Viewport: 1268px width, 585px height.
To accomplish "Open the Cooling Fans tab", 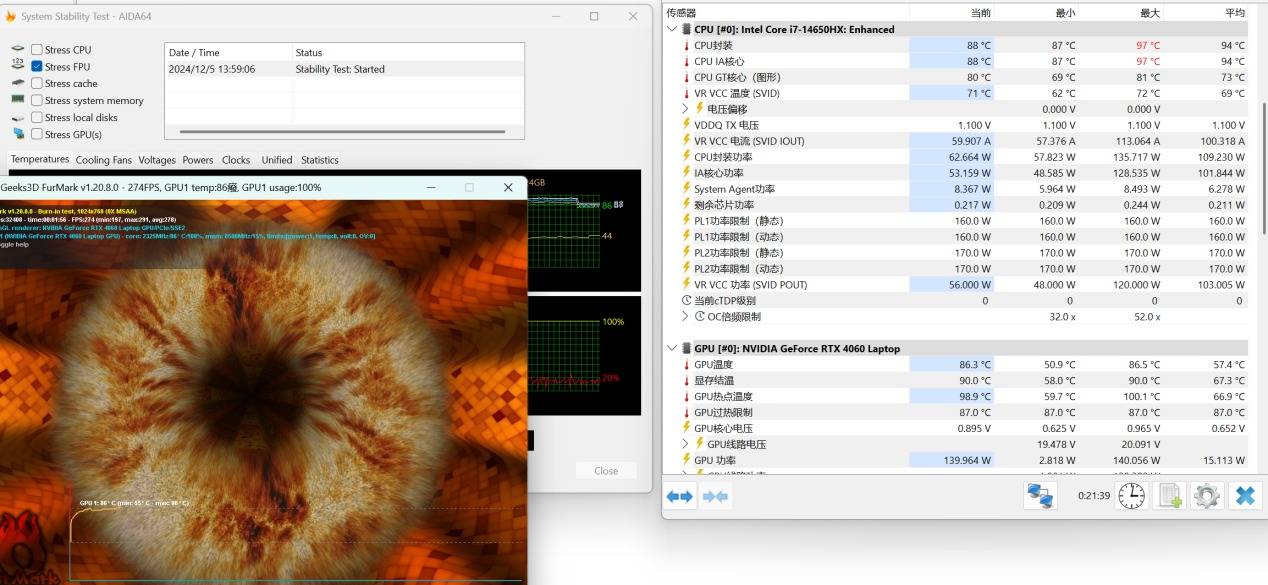I will pyautogui.click(x=104, y=160).
